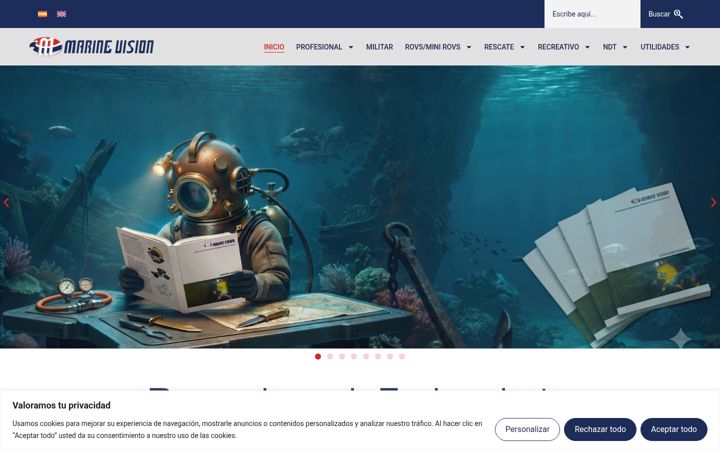The width and height of the screenshot is (720, 450).
Task: Open the INICIO menu item
Action: (274, 47)
